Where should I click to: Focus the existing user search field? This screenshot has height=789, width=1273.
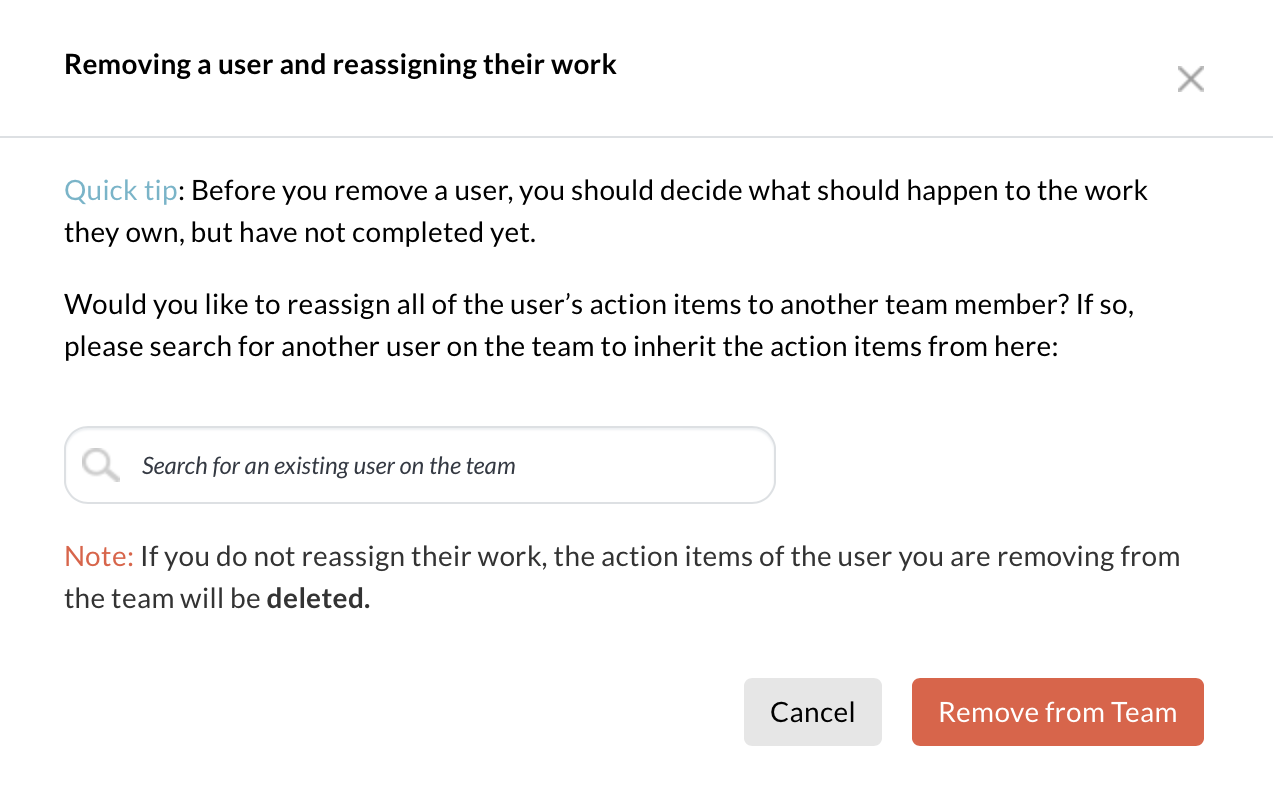coord(420,465)
